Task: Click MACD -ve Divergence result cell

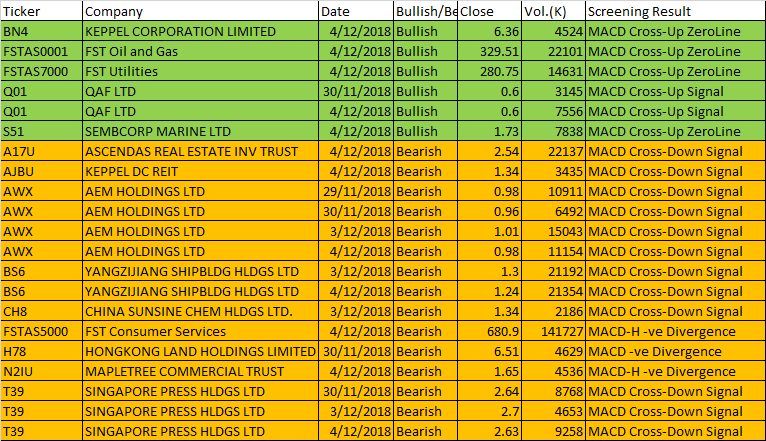Action: tap(676, 352)
